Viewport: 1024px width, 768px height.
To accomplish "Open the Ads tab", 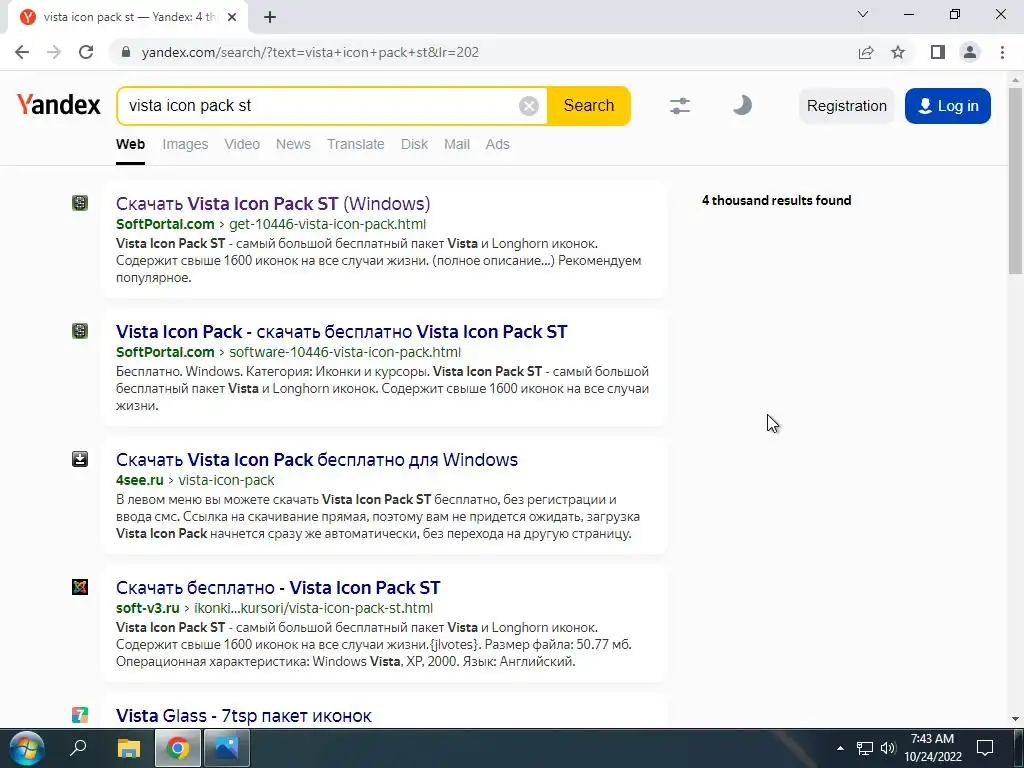I will [497, 144].
